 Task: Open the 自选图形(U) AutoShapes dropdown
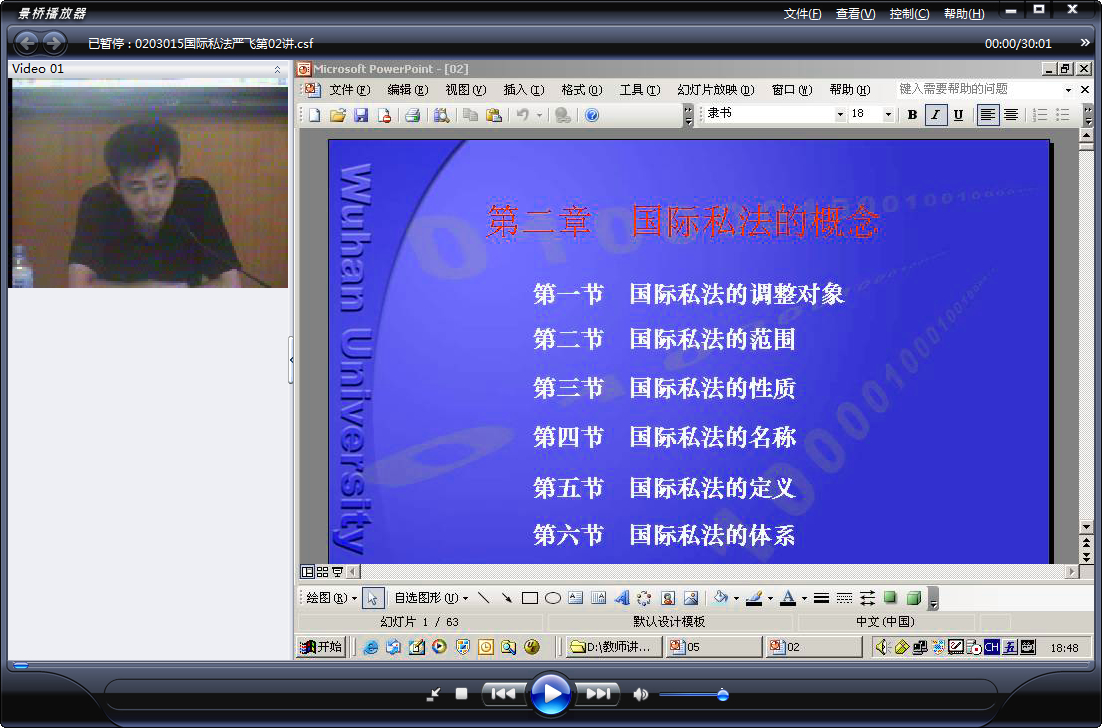point(432,598)
